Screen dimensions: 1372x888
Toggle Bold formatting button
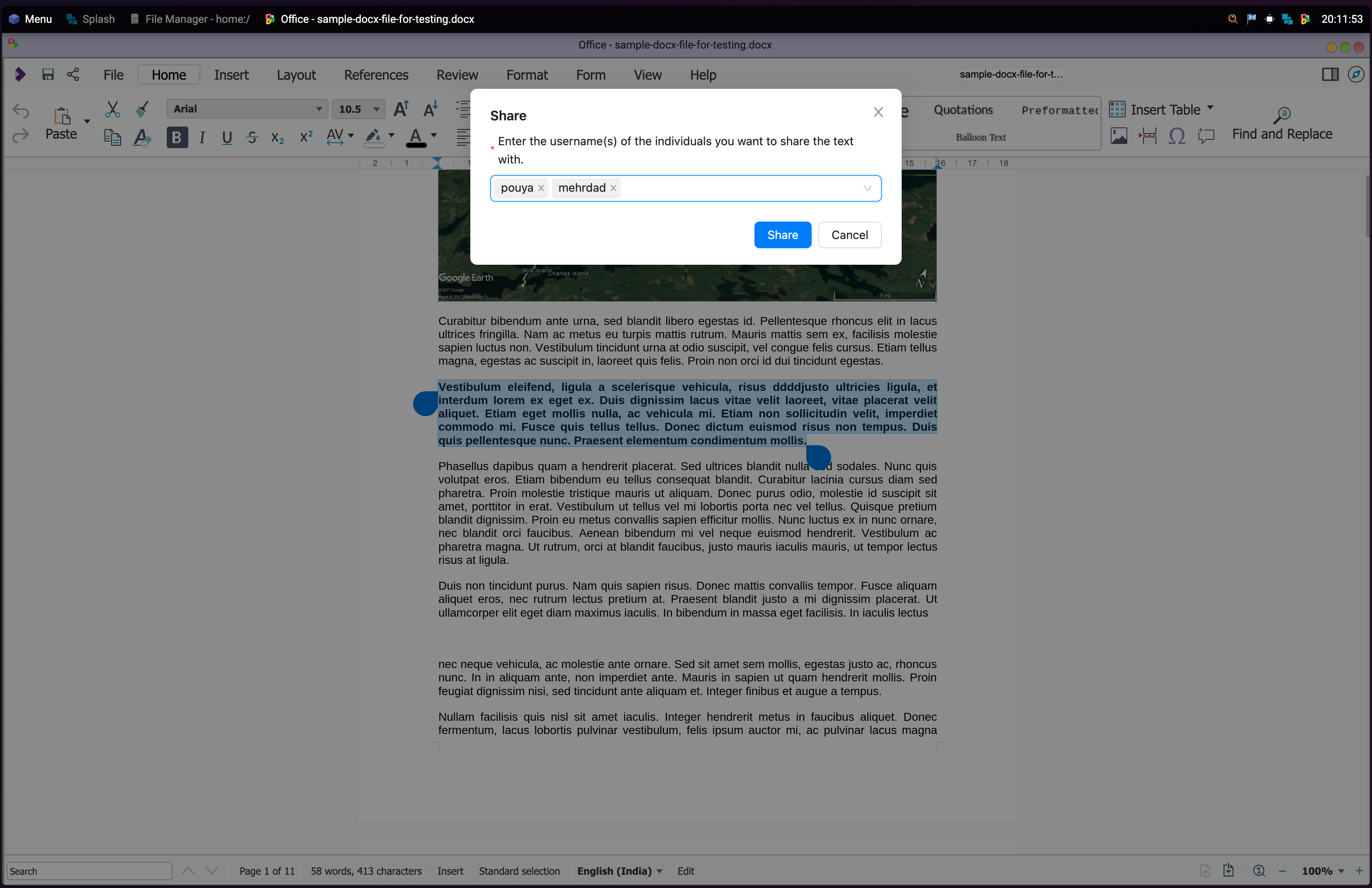coord(177,137)
